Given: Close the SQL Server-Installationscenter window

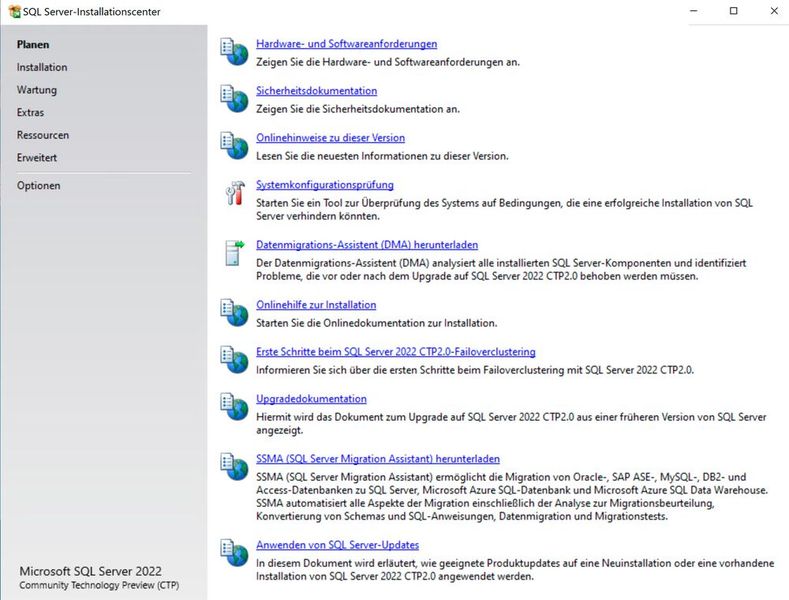Looking at the screenshot, I should pyautogui.click(x=774, y=11).
